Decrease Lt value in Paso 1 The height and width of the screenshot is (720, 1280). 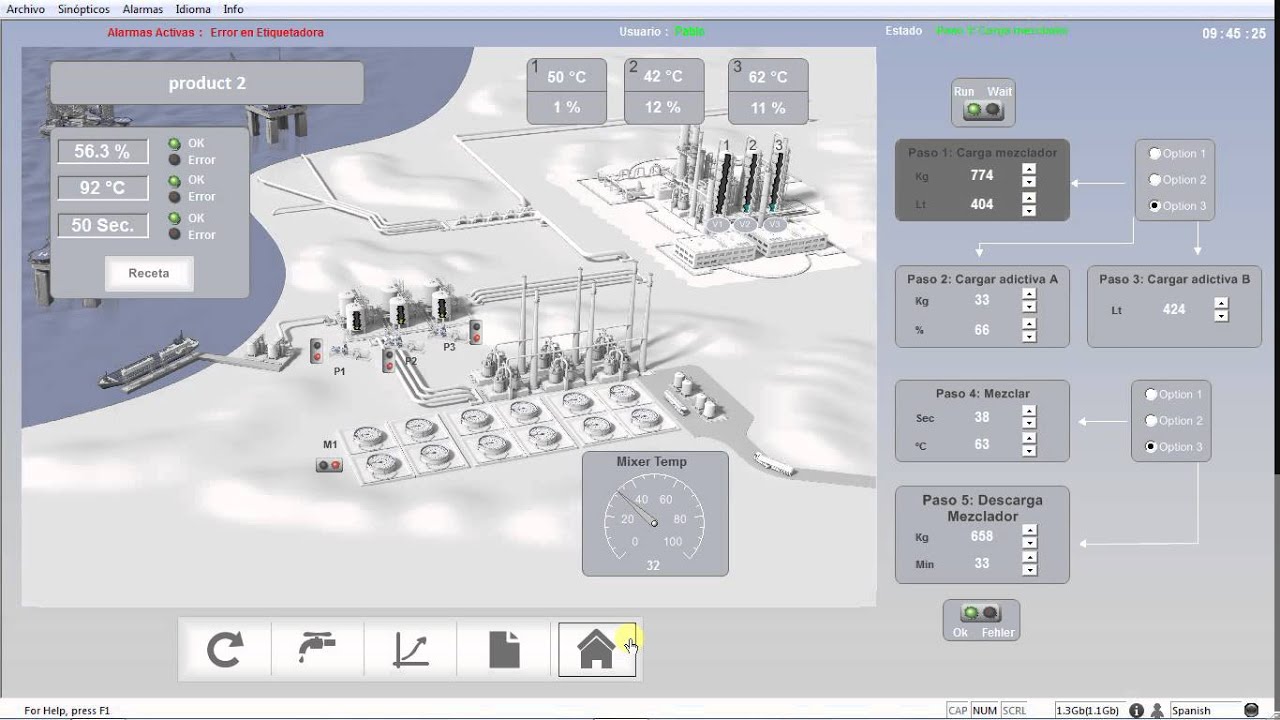[1029, 210]
